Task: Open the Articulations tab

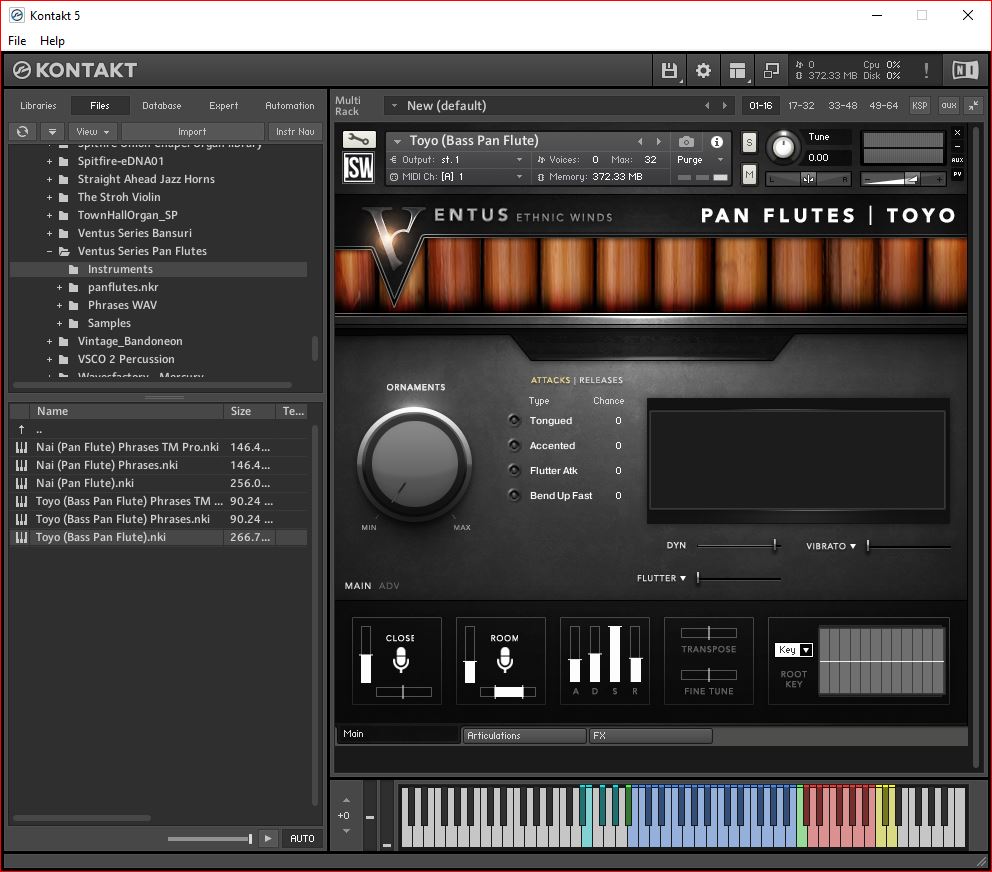Action: pos(524,735)
